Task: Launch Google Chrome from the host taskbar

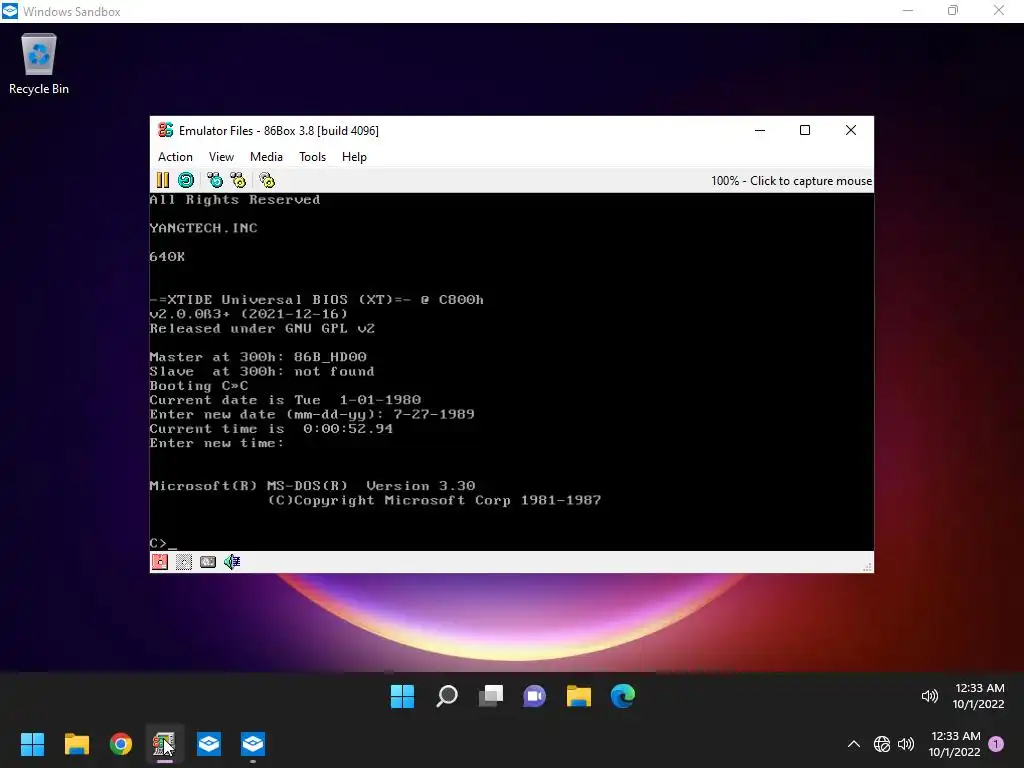Action: [121, 744]
